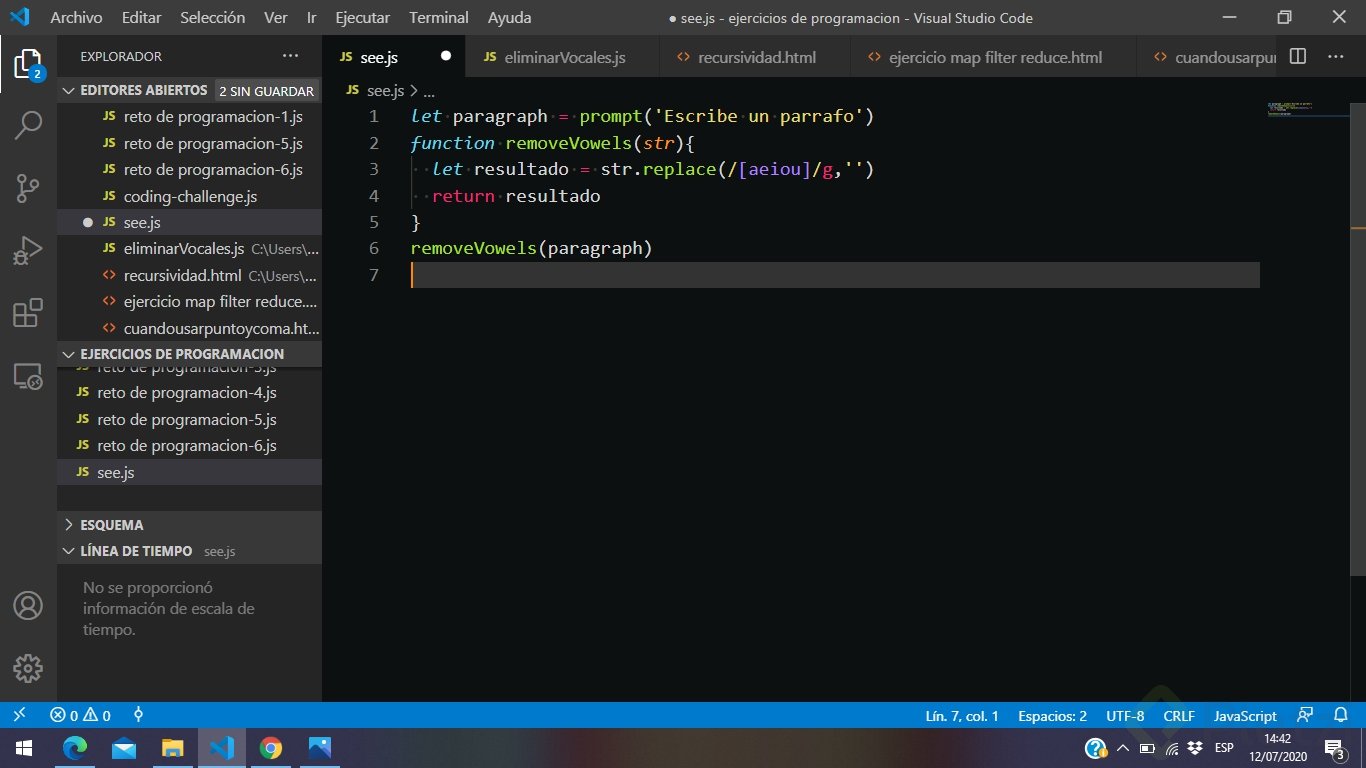
Task: Open the feedback icon in status bar
Action: point(1304,715)
